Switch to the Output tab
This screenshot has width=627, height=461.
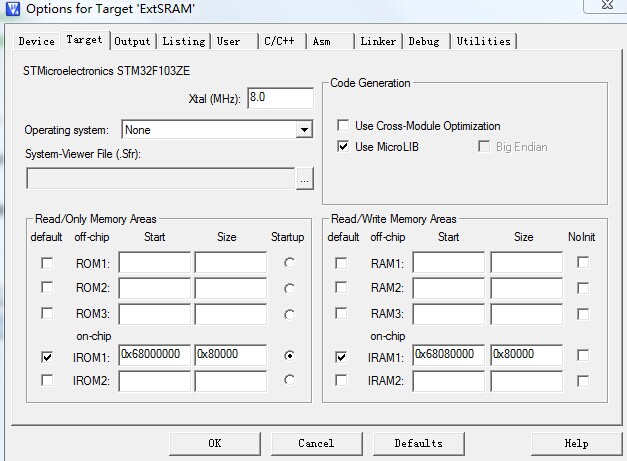132,41
